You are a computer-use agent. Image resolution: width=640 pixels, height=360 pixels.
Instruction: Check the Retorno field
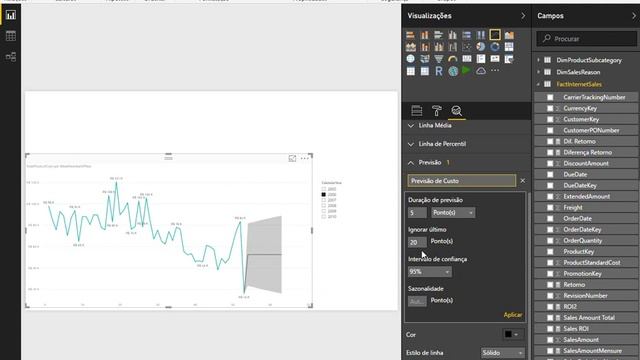pos(550,284)
